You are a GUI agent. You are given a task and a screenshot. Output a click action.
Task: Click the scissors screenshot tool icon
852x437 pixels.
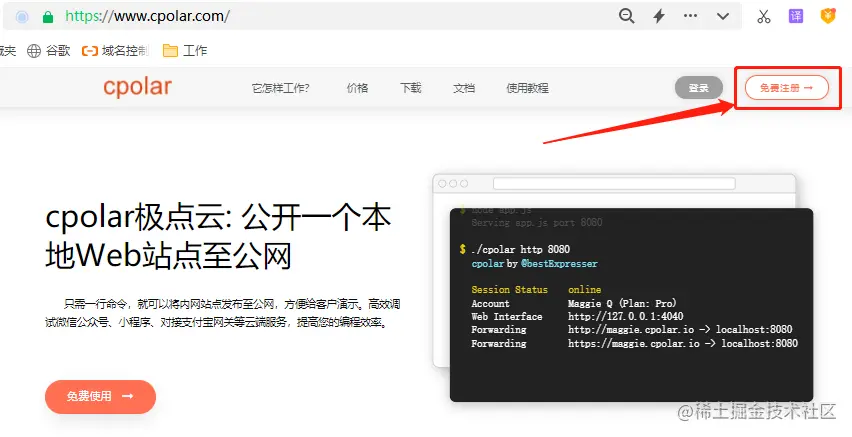coord(763,16)
